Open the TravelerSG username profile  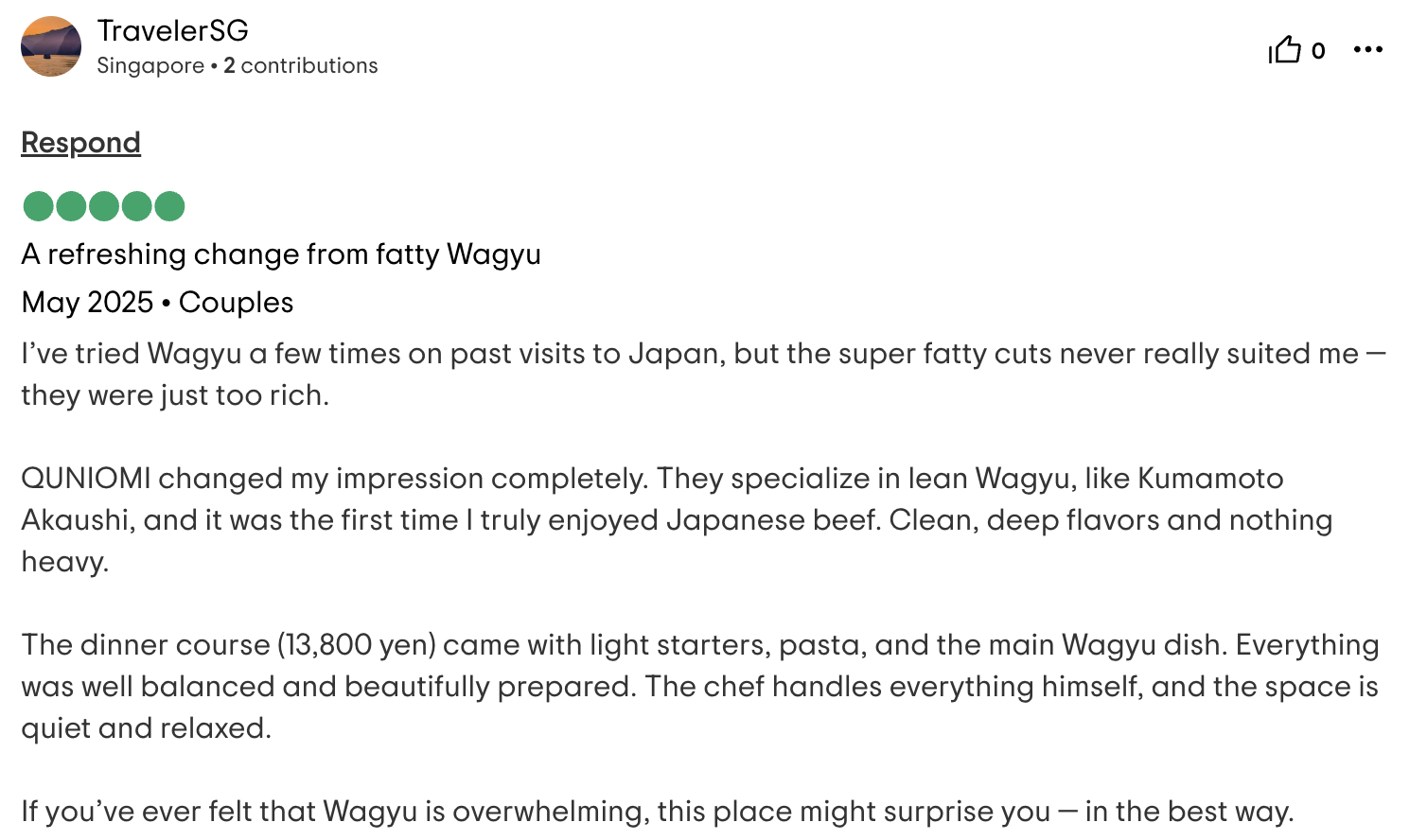click(x=172, y=30)
